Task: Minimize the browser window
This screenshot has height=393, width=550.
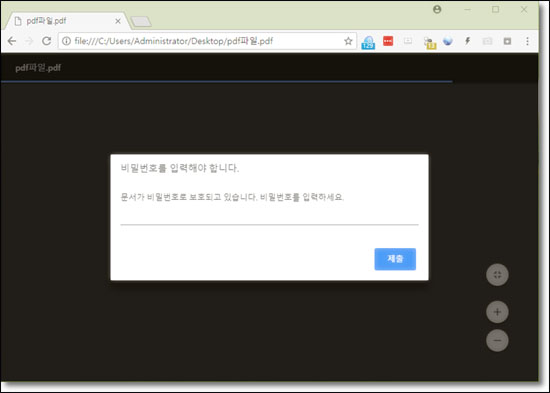Action: [x=467, y=9]
